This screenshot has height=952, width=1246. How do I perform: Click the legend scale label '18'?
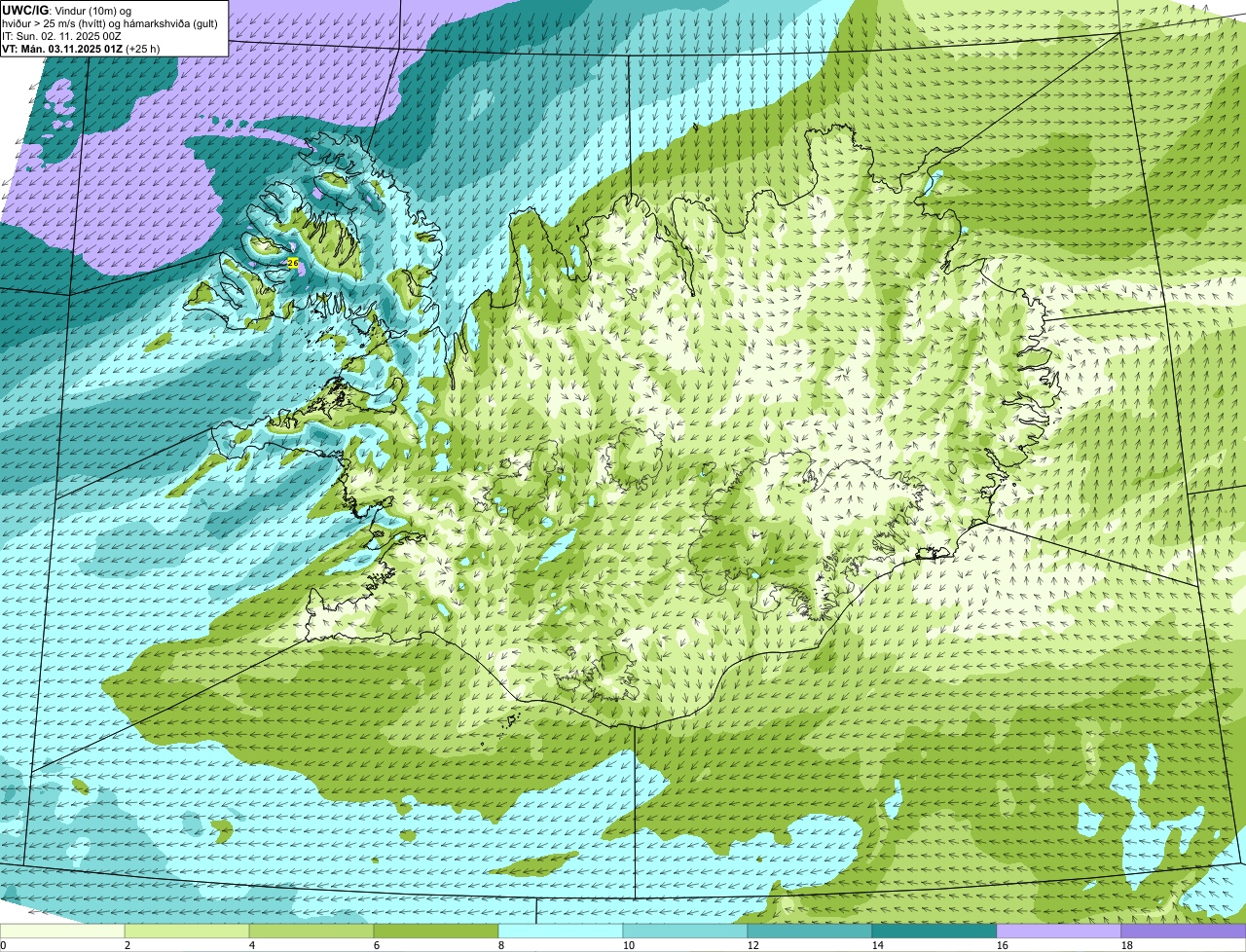1127,945
